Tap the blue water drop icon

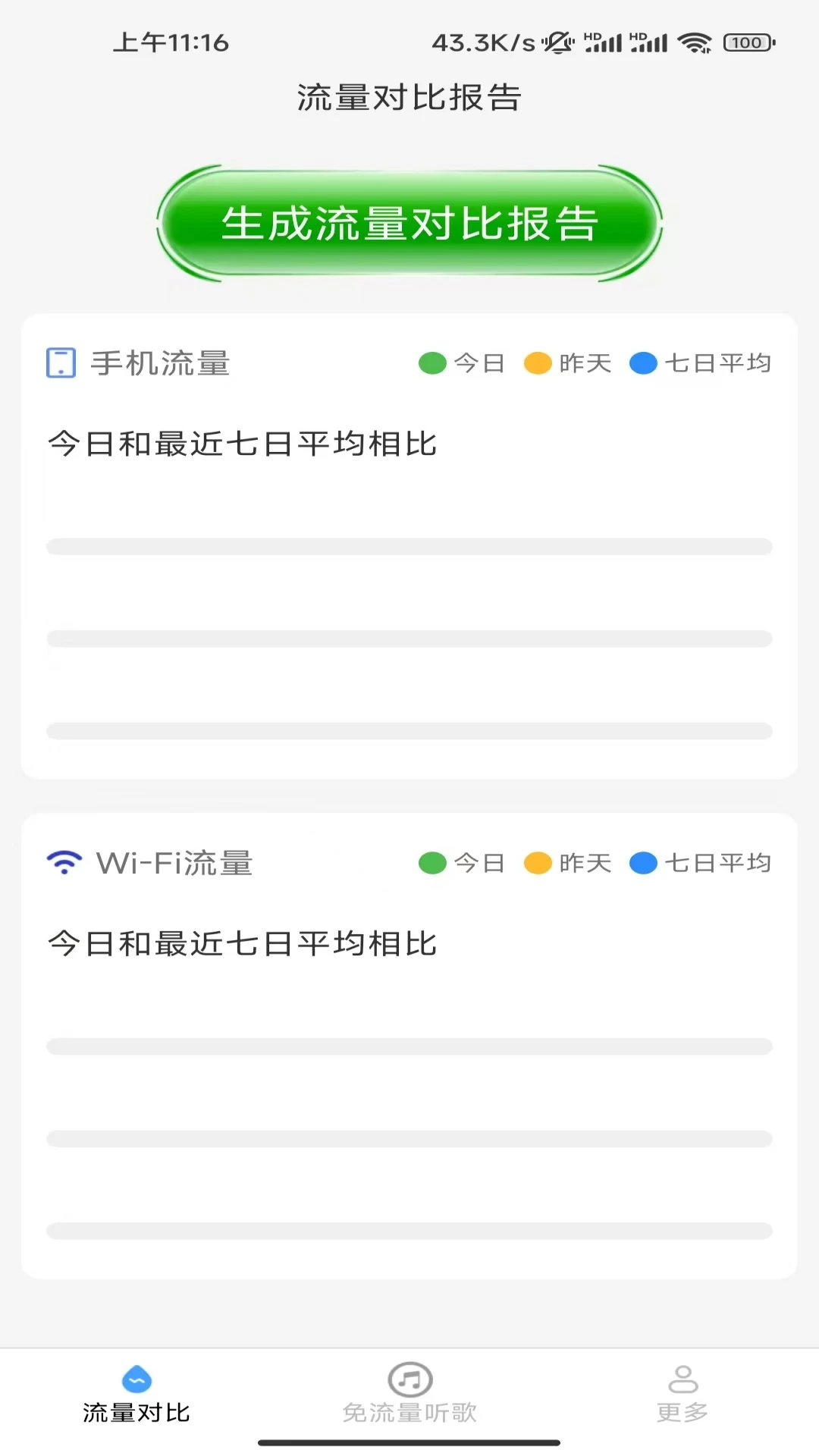click(x=136, y=1379)
